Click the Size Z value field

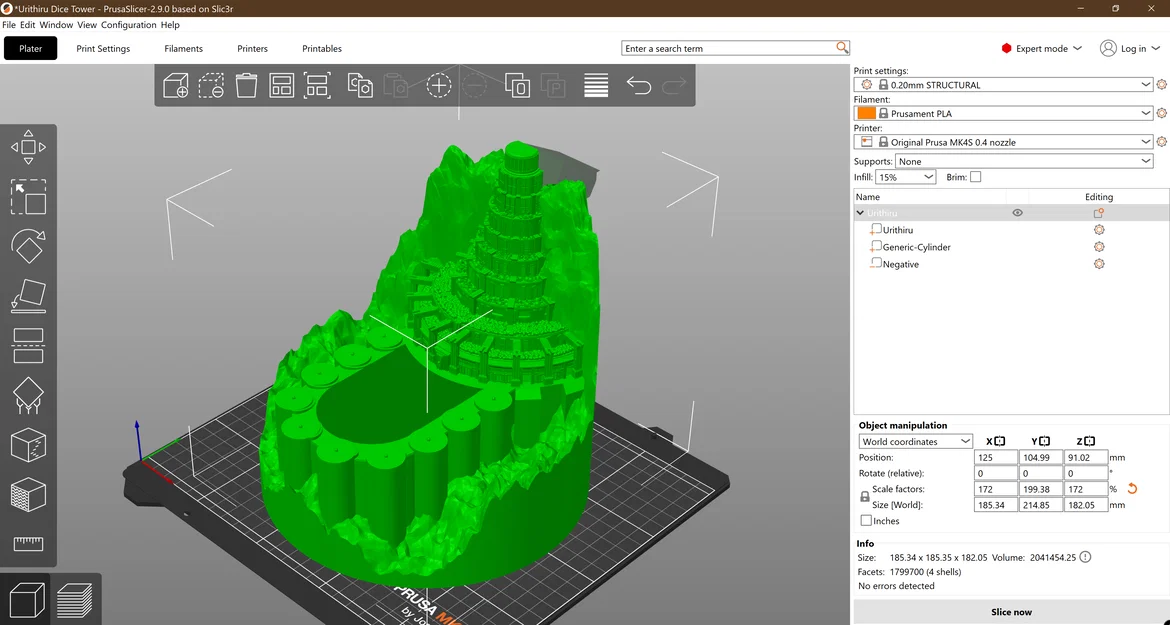[1085, 505]
